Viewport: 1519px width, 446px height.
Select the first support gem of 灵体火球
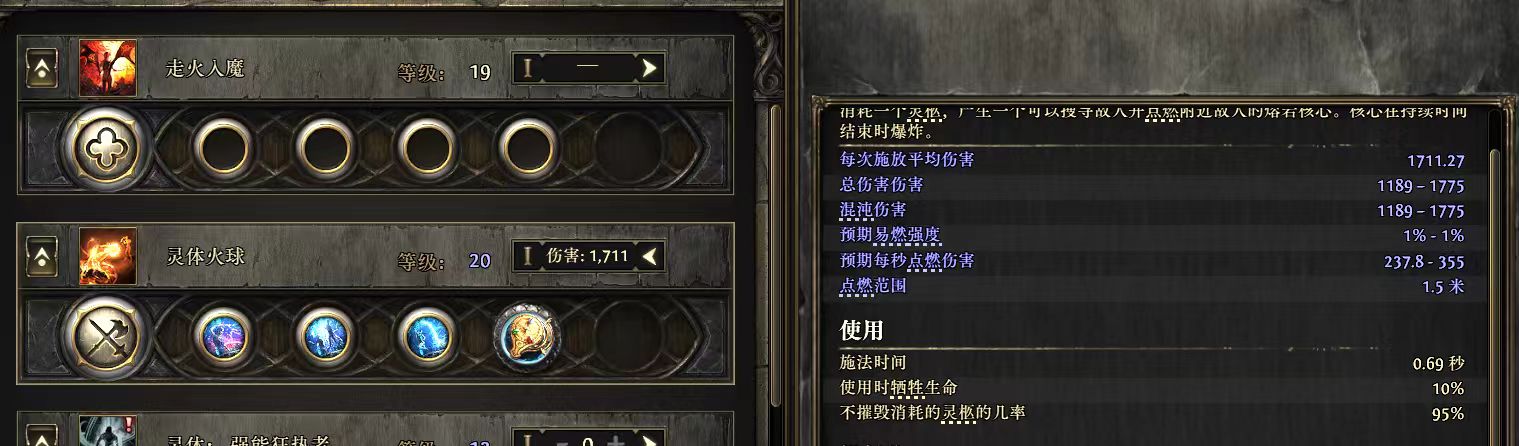(221, 335)
